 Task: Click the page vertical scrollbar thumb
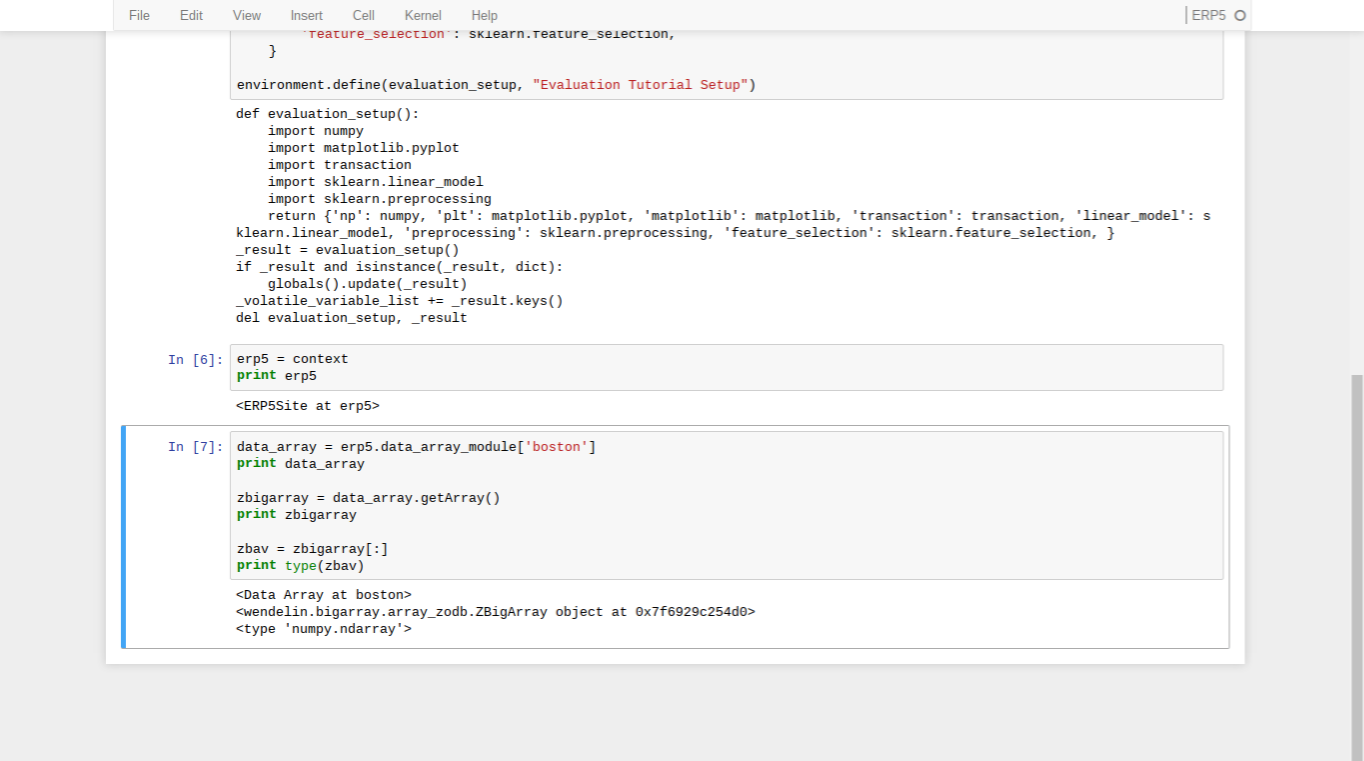[1357, 567]
